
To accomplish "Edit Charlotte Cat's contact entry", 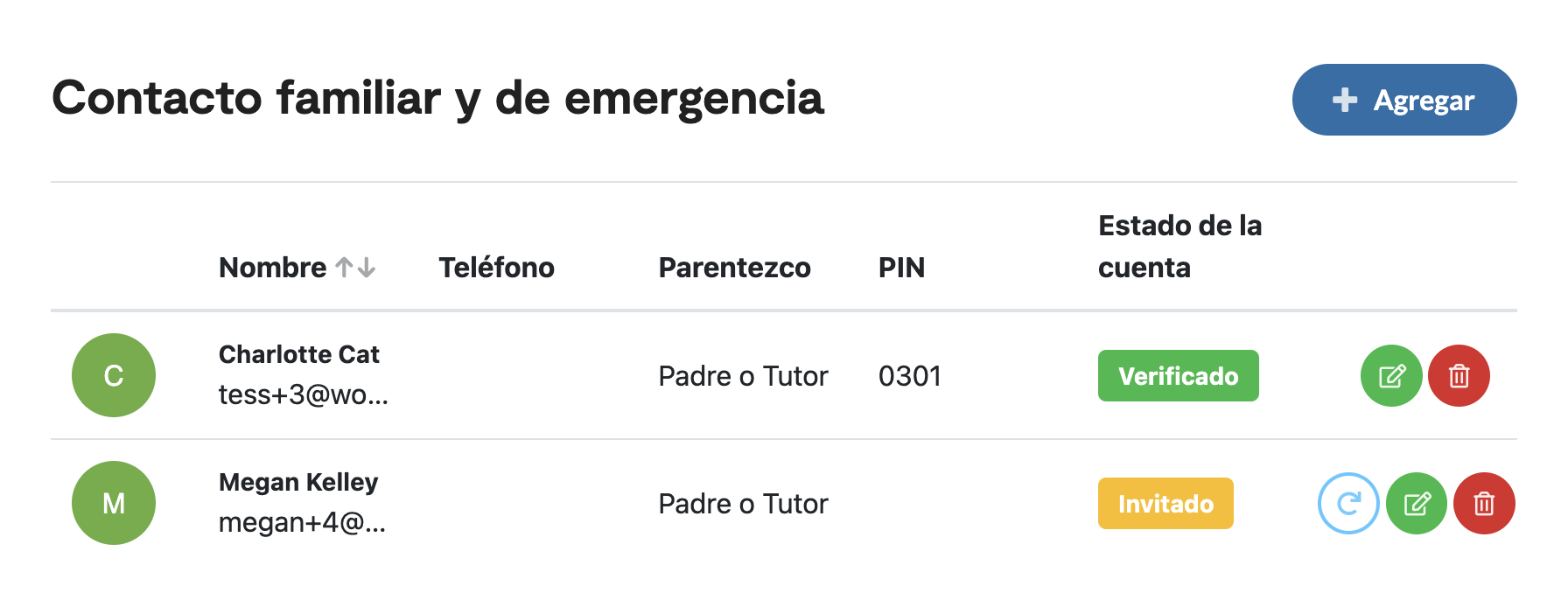I will coord(1391,376).
